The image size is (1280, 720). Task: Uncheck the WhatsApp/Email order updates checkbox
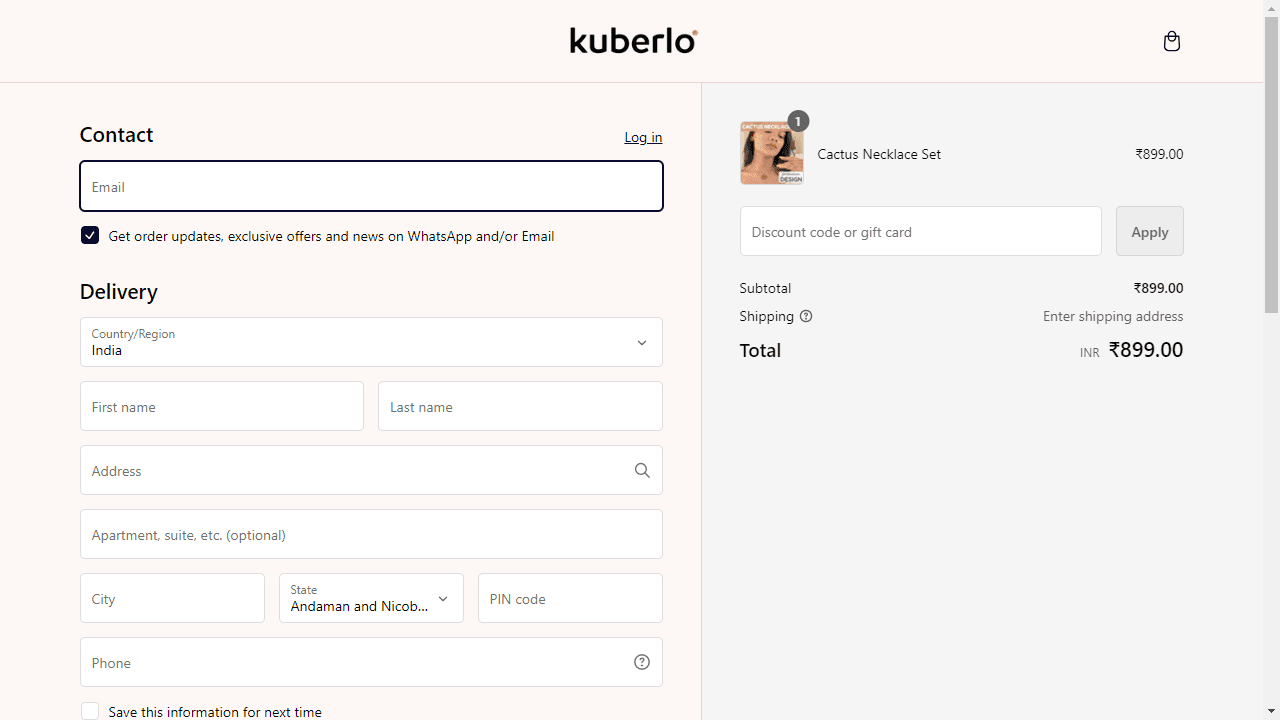90,235
